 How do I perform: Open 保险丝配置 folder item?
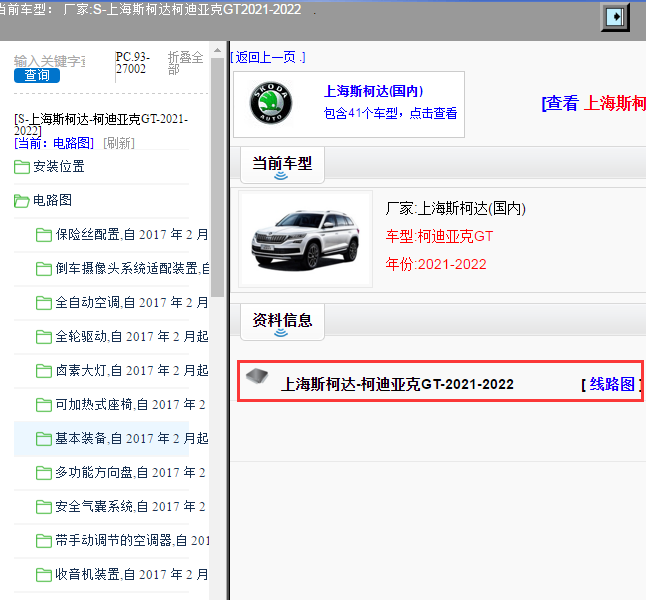tap(132, 234)
